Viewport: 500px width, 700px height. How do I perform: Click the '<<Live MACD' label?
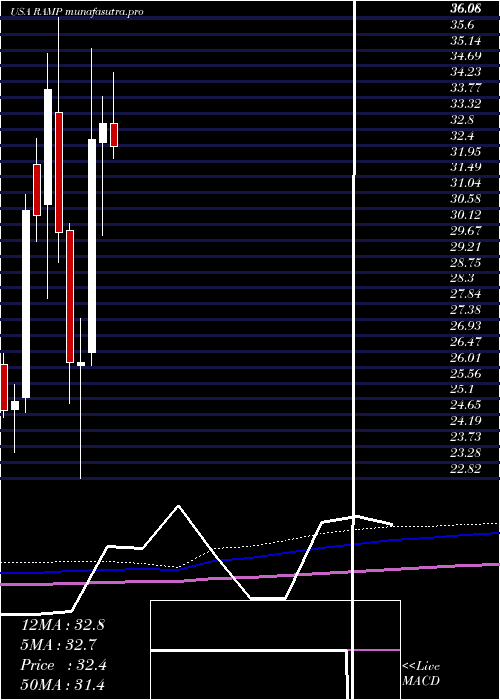[421, 674]
